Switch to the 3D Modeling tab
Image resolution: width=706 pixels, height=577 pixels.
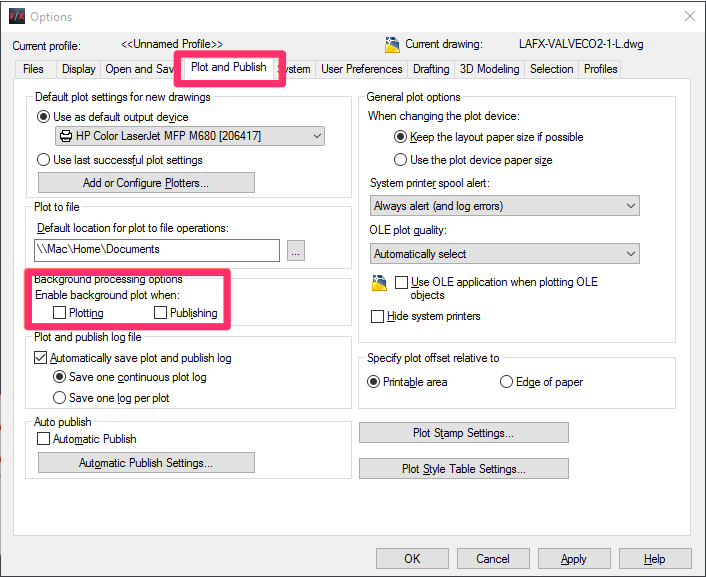(x=489, y=69)
